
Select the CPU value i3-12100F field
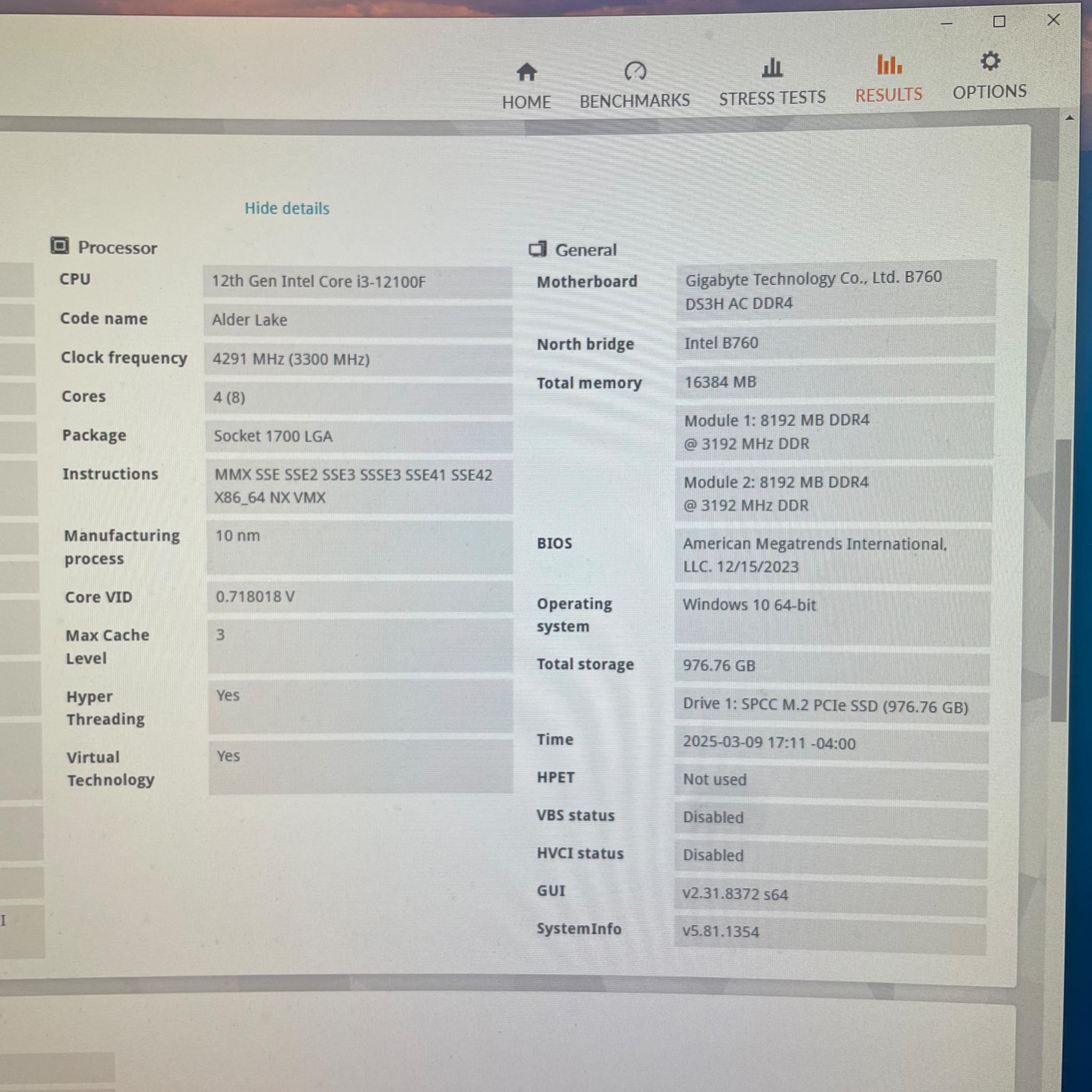[x=357, y=282]
